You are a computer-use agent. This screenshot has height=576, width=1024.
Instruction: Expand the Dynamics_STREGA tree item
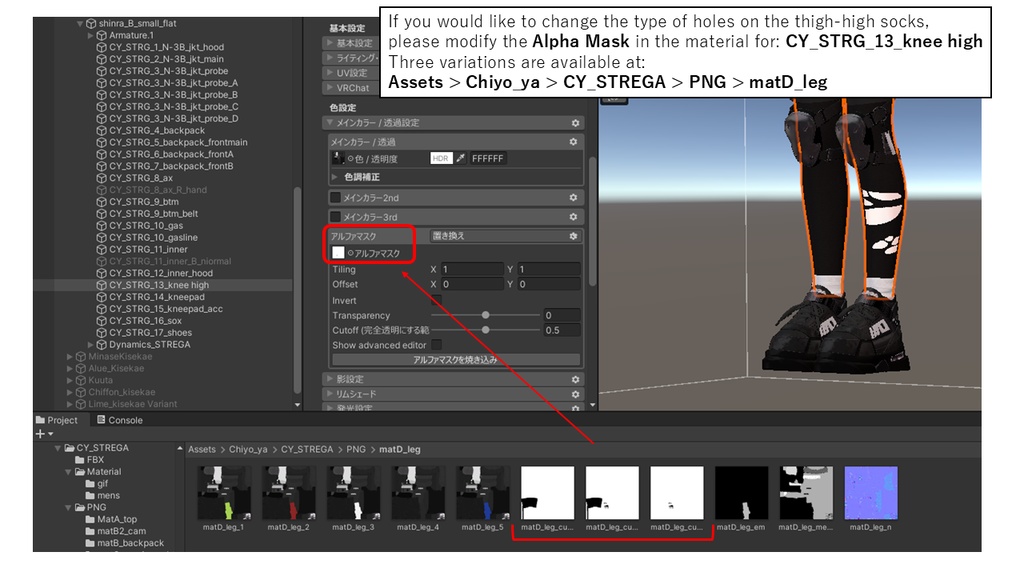point(91,344)
